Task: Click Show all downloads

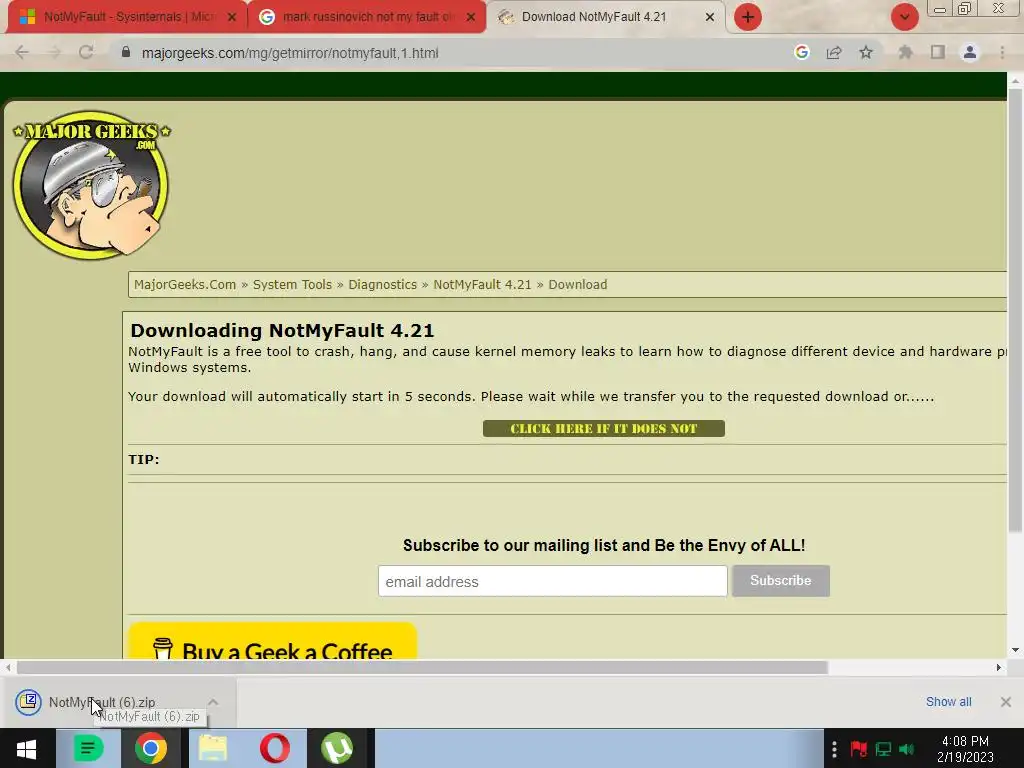Action: click(948, 702)
